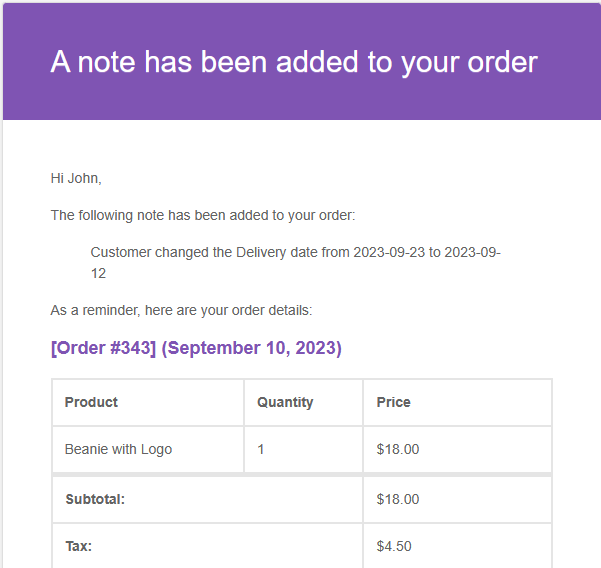Click the old date 2023-09-23 in the note
Screen dimensions: 601x568
click(x=389, y=253)
